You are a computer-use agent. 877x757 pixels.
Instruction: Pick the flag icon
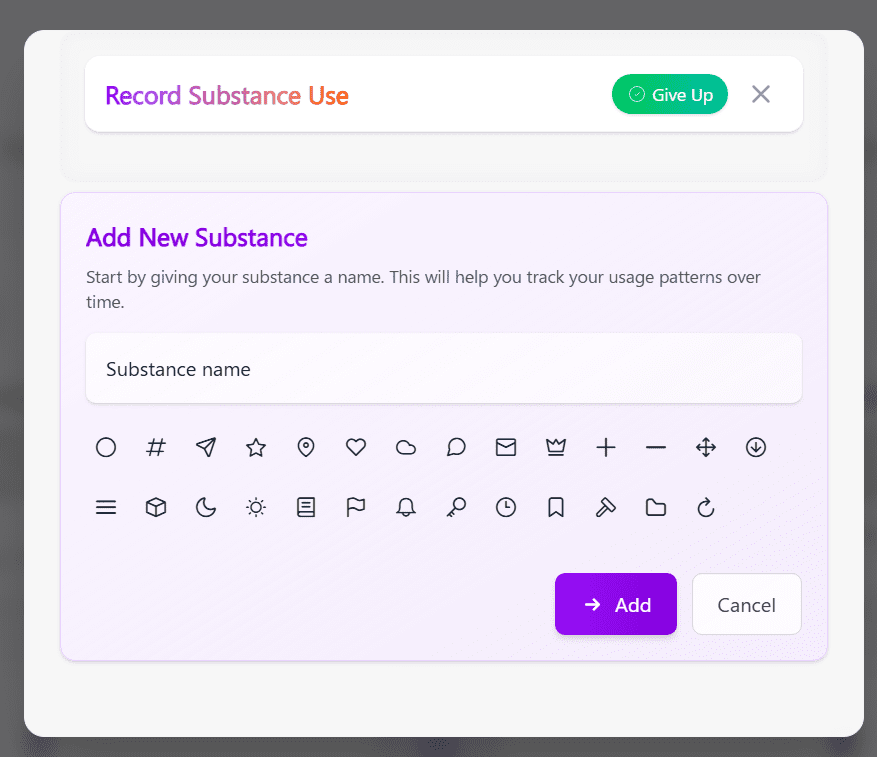(356, 508)
